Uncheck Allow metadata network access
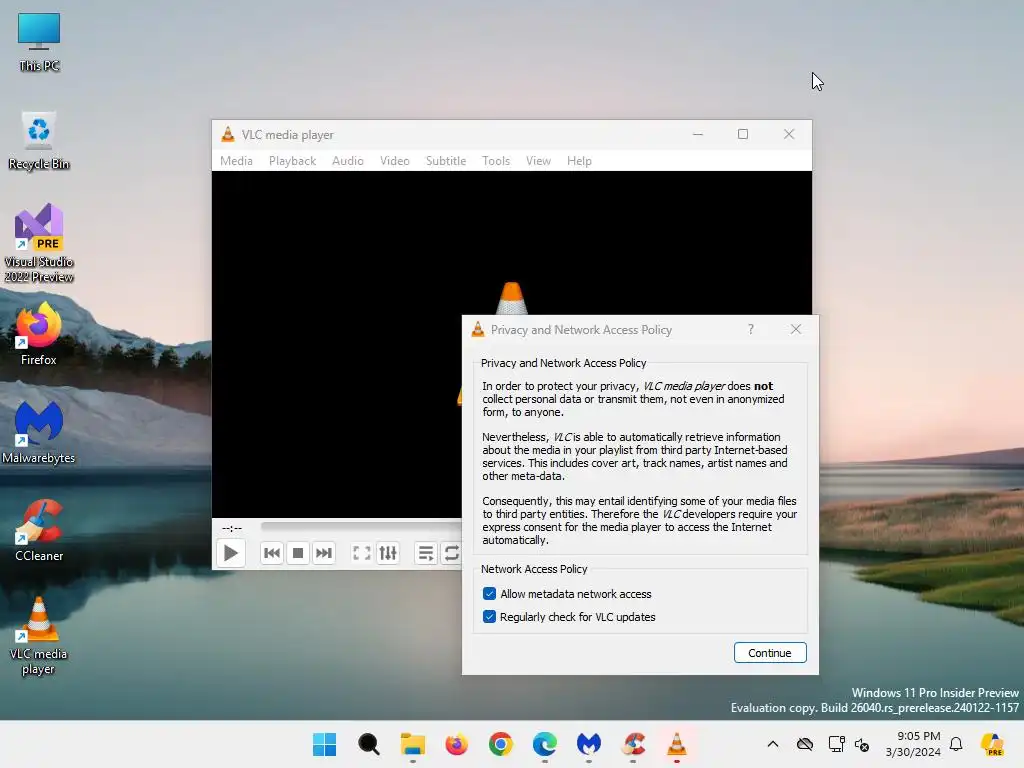 (489, 594)
